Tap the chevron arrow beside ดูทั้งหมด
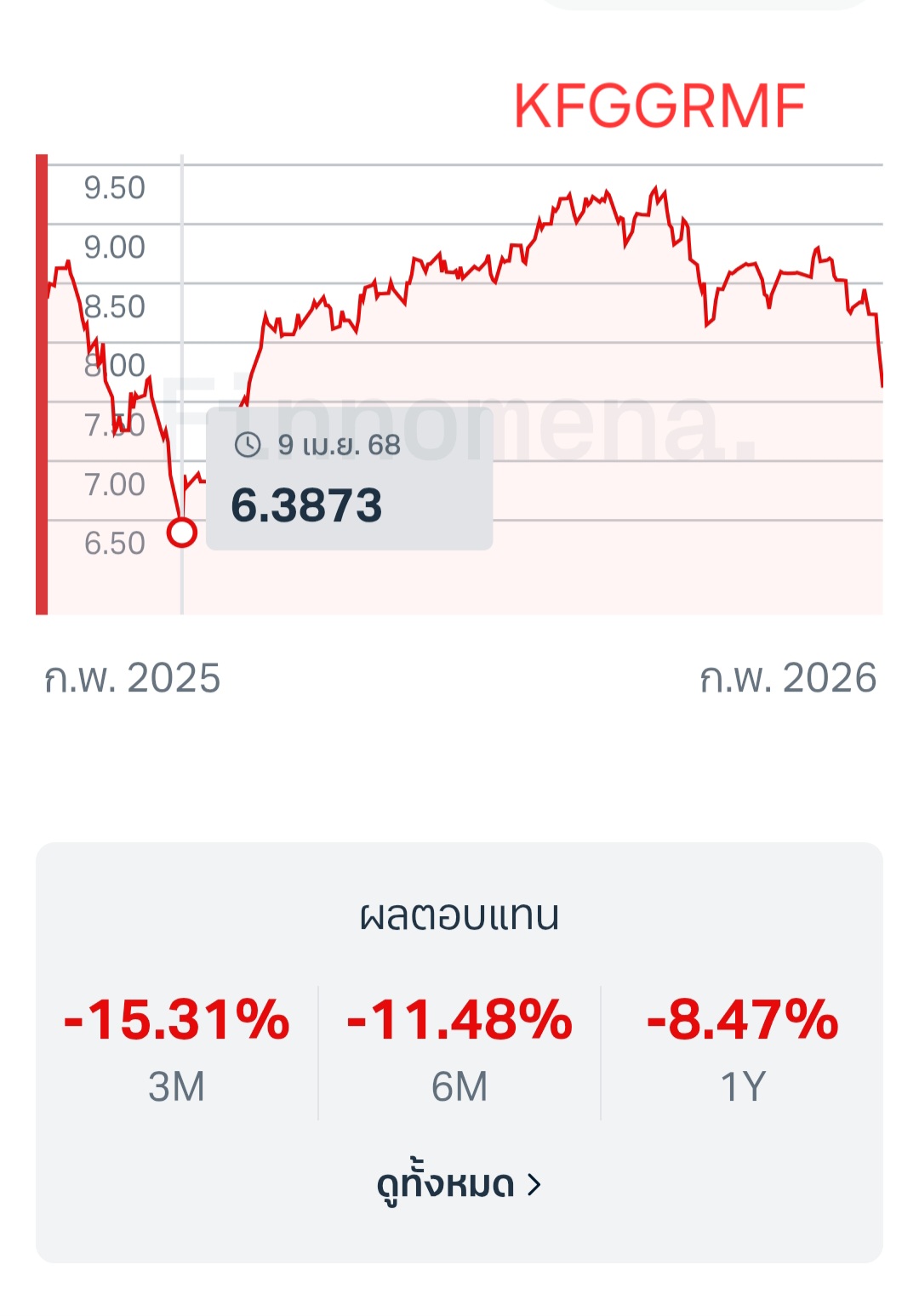The width and height of the screenshot is (919, 1316). [x=534, y=1184]
